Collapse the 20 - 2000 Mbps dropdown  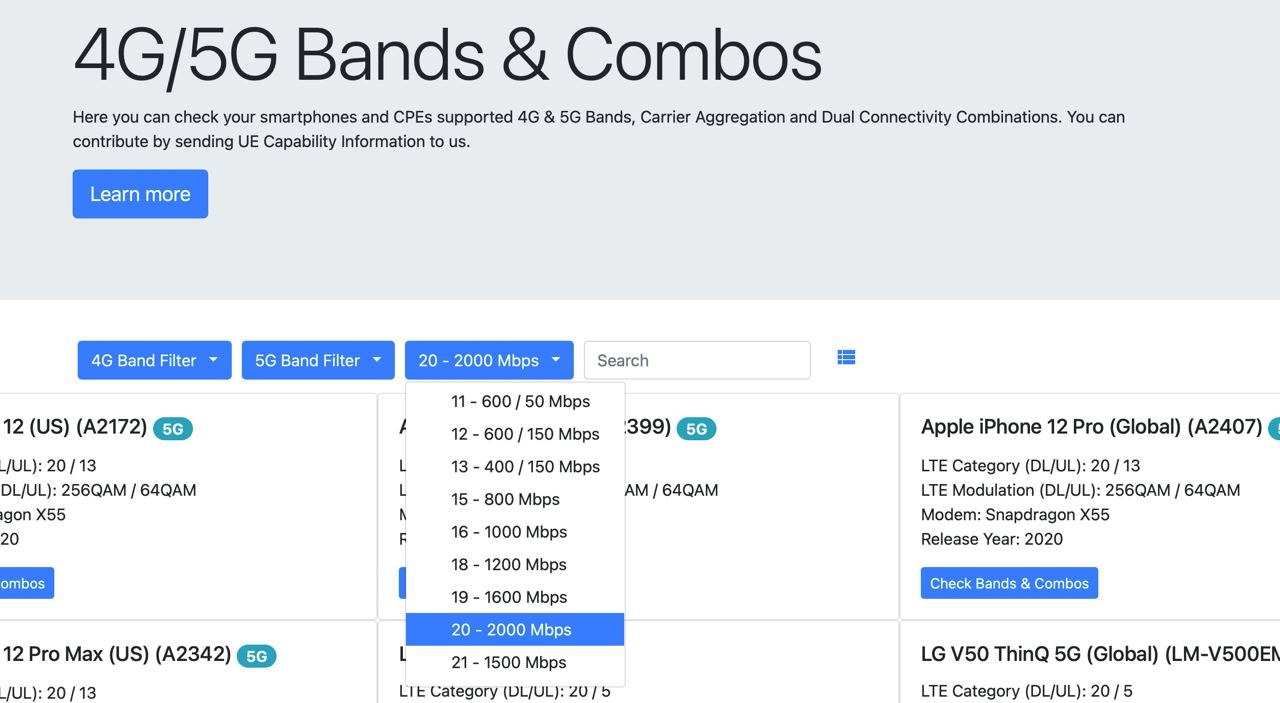(489, 360)
